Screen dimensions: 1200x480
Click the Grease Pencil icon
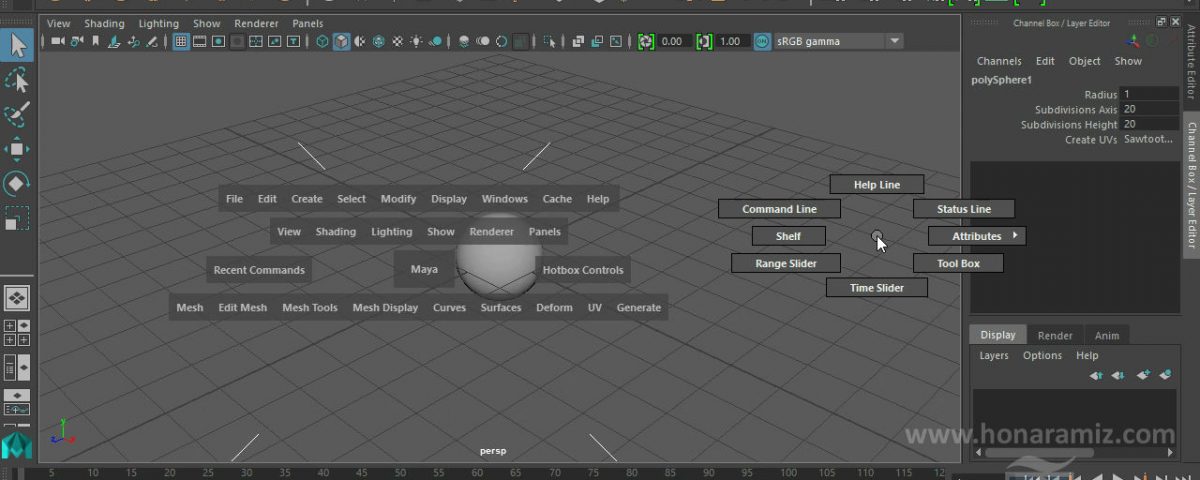point(151,41)
